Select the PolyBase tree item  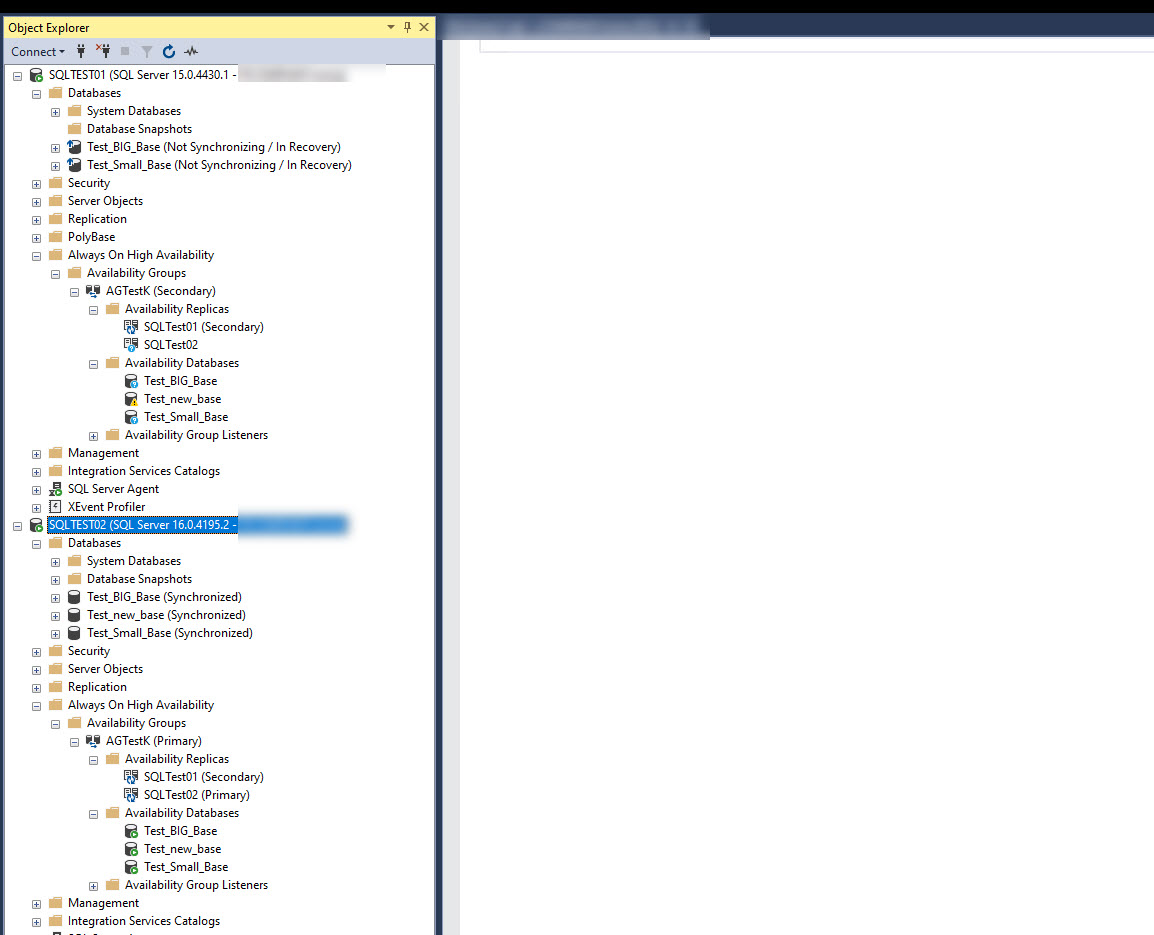click(91, 237)
